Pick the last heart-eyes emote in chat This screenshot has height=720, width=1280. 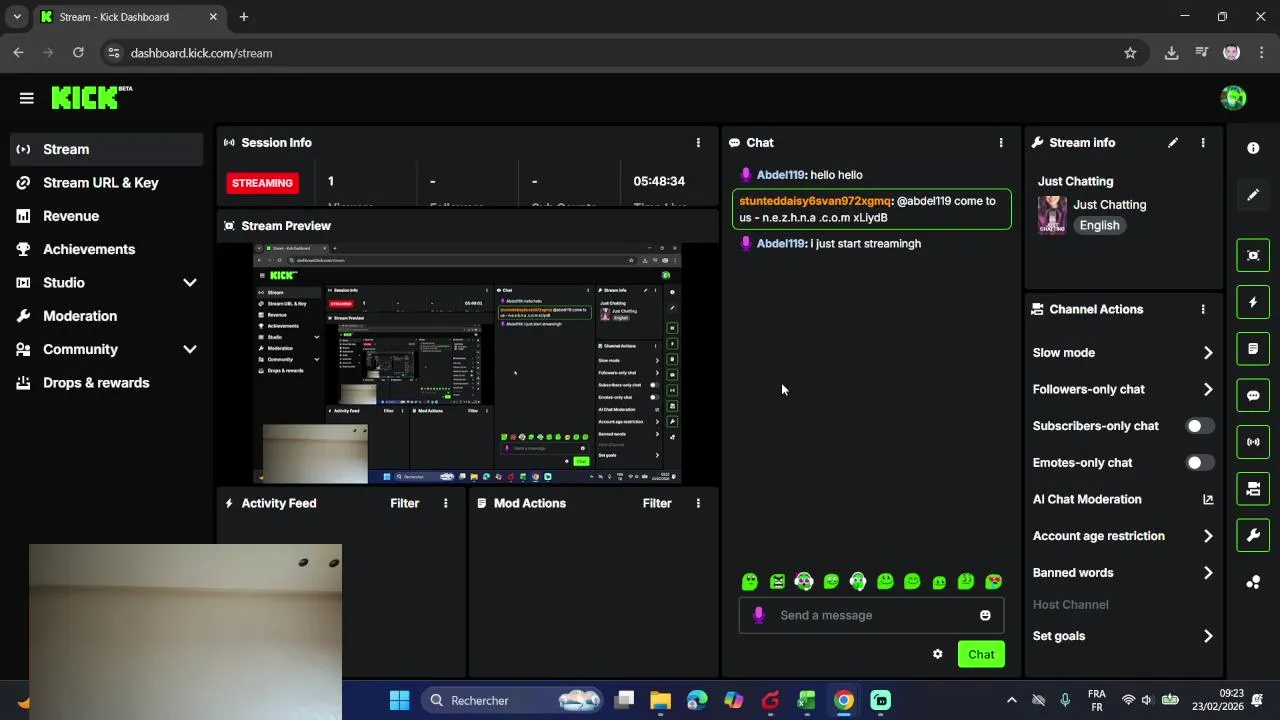(993, 582)
